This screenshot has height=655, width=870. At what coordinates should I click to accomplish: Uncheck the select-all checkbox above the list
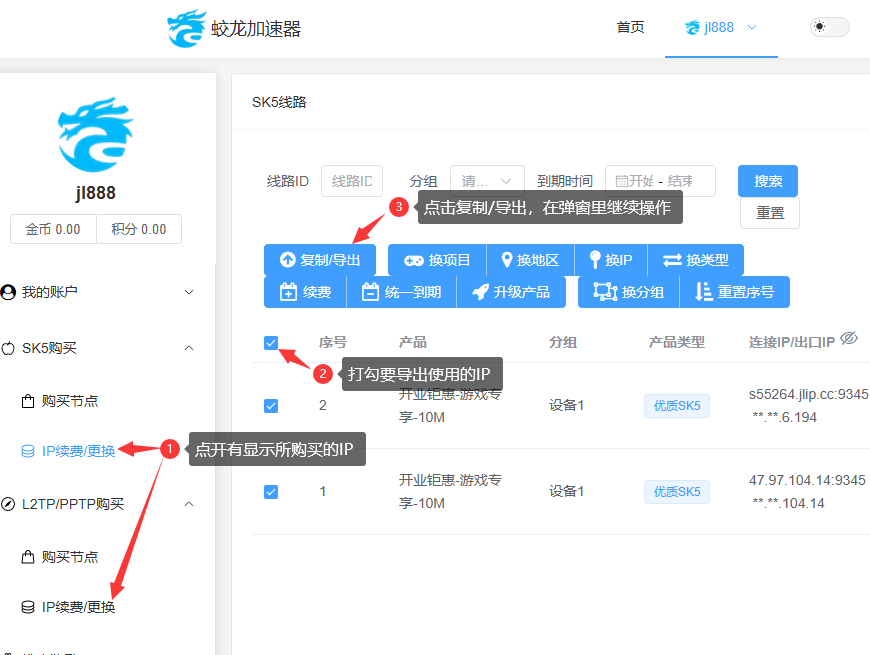(271, 341)
